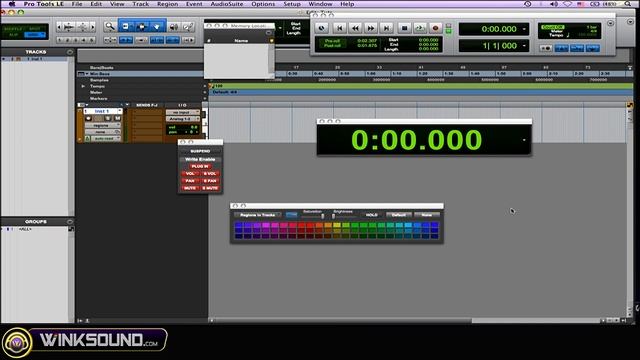Click Default in color palette

[x=398, y=215]
